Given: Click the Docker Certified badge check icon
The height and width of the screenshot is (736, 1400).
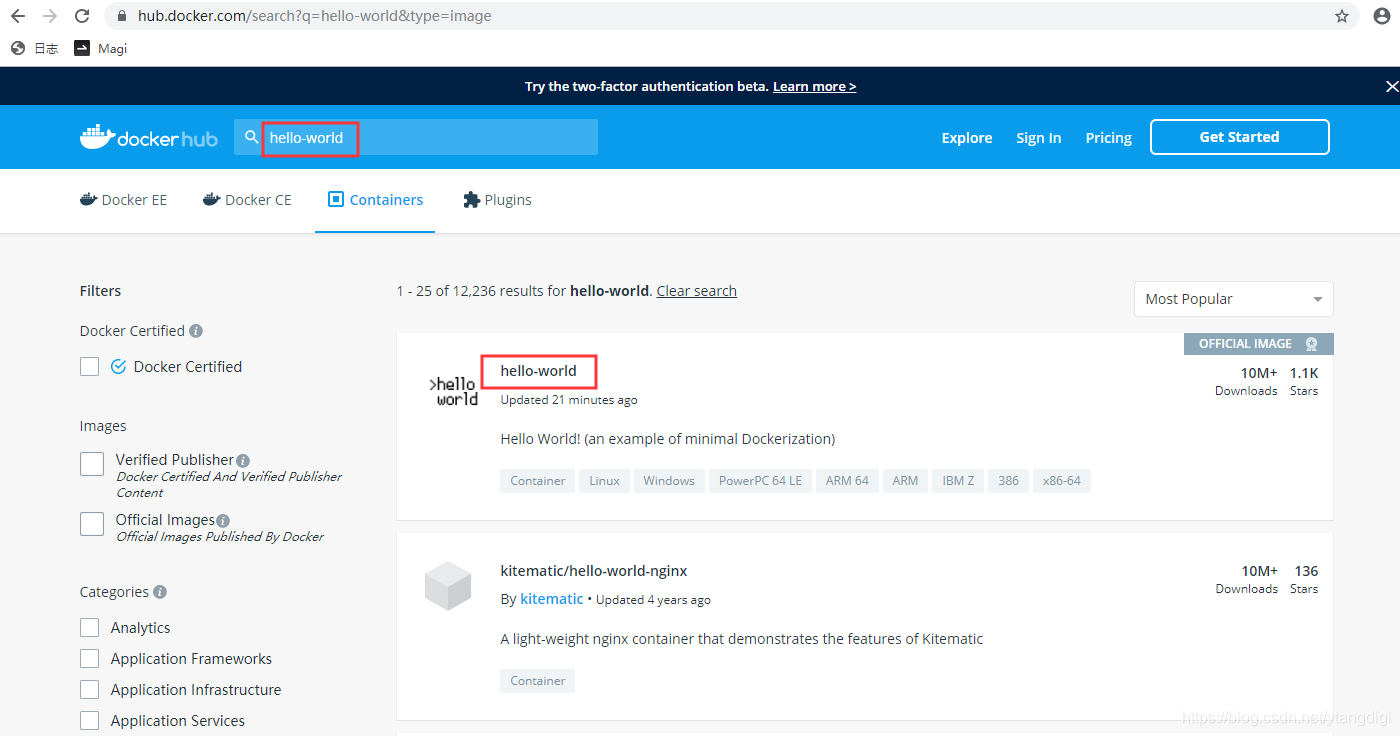Looking at the screenshot, I should tap(118, 367).
